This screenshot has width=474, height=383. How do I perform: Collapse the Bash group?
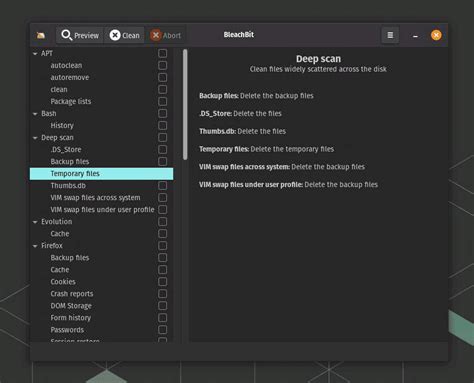click(35, 114)
